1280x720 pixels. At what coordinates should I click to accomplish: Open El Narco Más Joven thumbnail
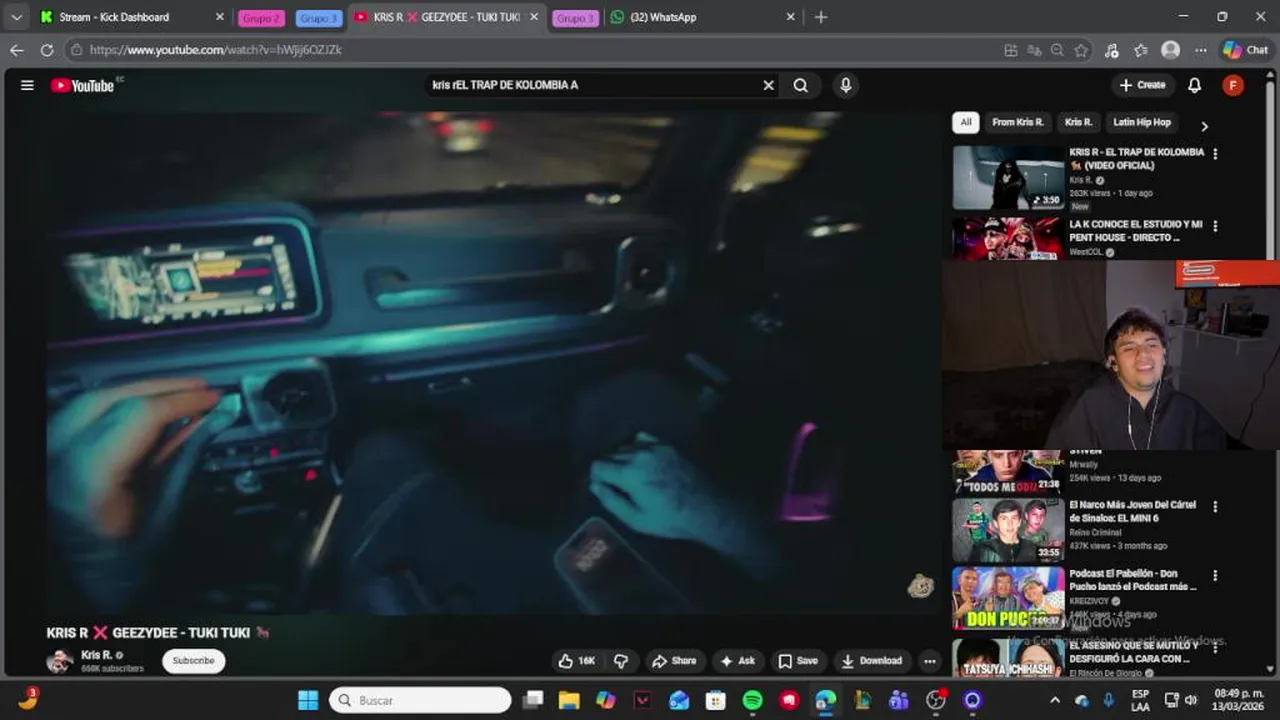click(x=1008, y=530)
